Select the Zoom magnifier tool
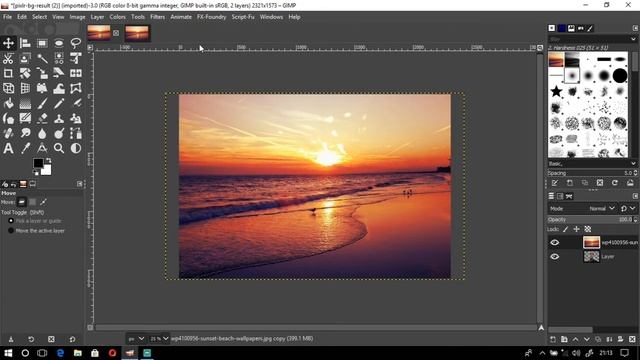 pyautogui.click(x=59, y=148)
